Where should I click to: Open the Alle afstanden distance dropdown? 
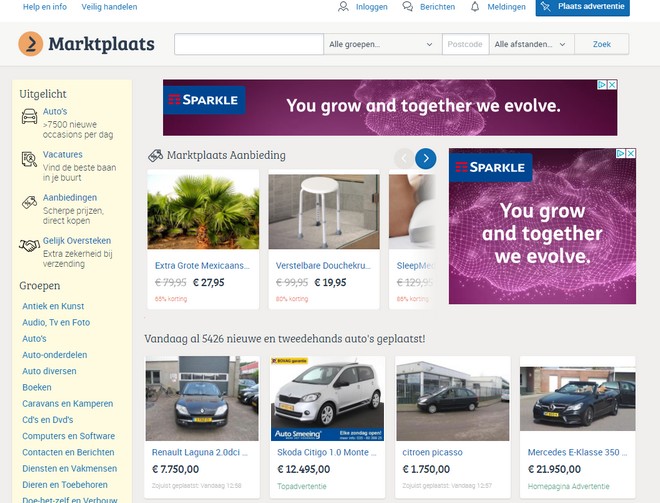(x=532, y=44)
